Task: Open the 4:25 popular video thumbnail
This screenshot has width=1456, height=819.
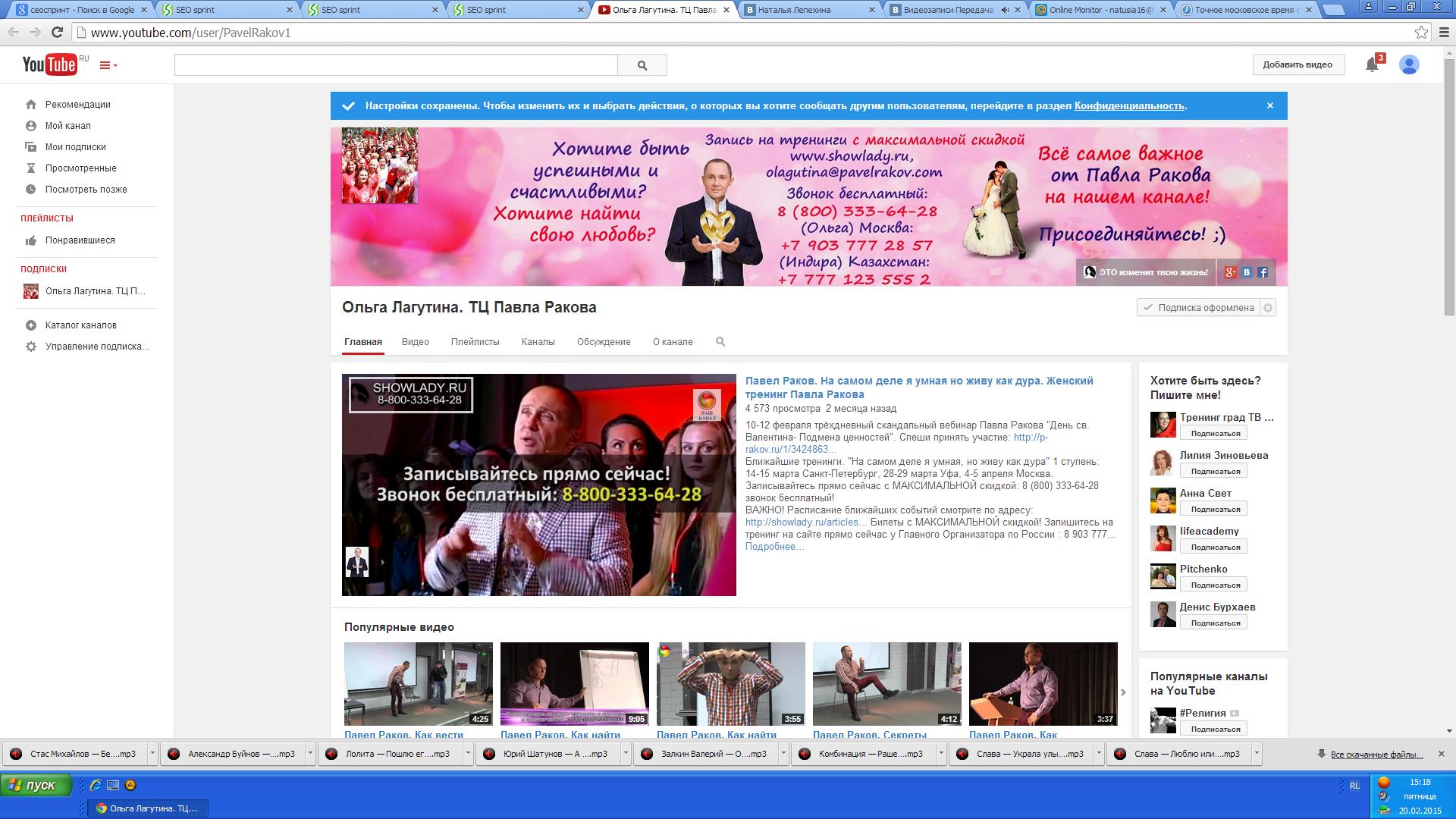Action: 419,684
